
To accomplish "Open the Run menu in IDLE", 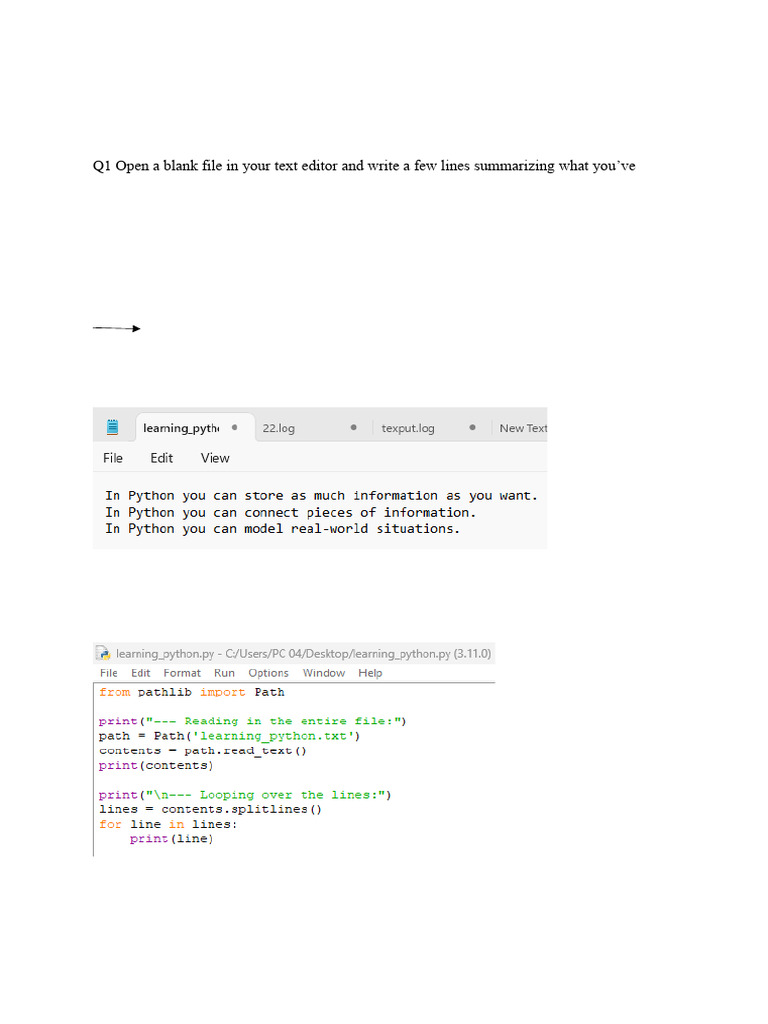I will click(224, 673).
